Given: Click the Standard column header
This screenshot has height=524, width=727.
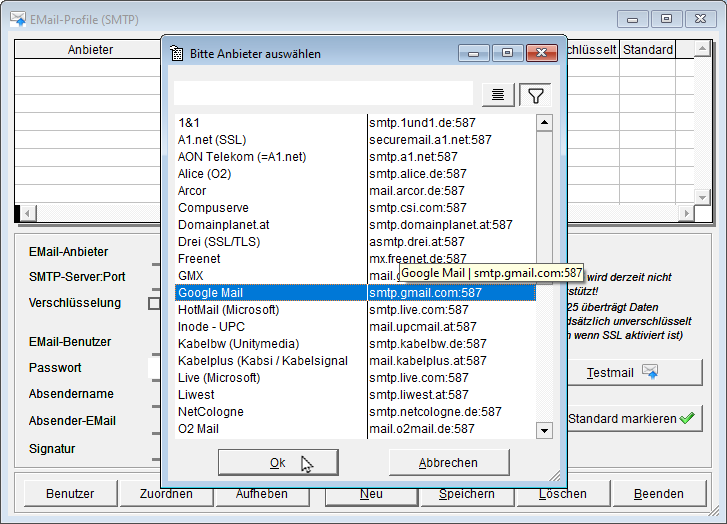Looking at the screenshot, I should click(648, 50).
